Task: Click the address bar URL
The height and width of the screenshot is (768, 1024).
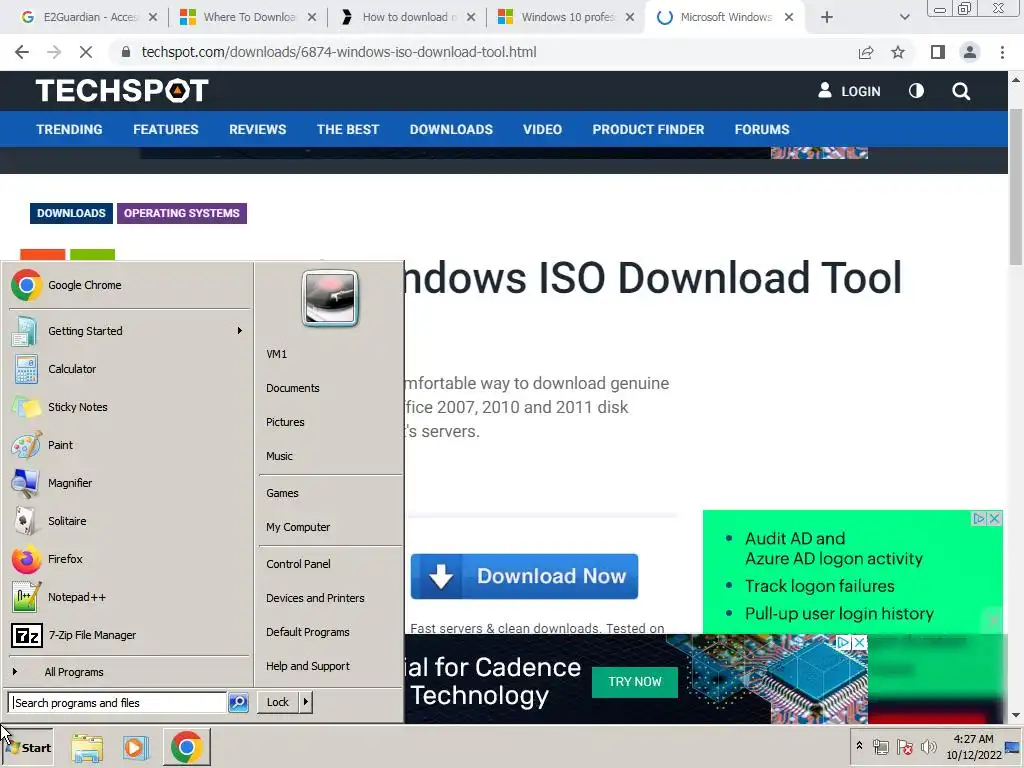Action: tap(339, 52)
